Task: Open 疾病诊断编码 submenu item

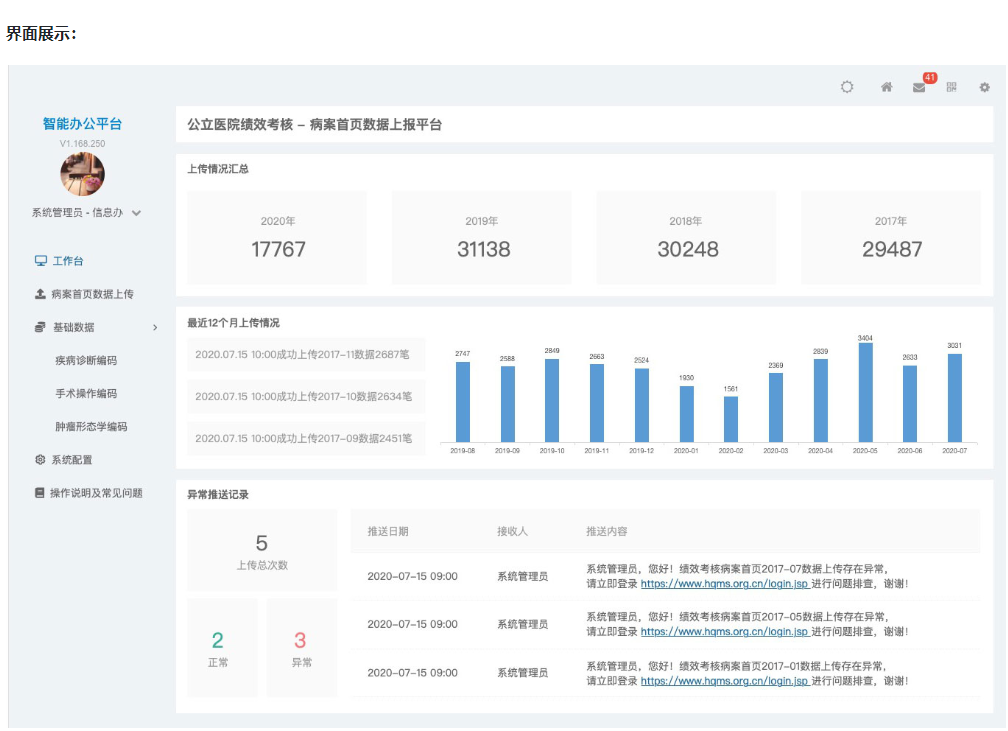Action: pyautogui.click(x=86, y=360)
